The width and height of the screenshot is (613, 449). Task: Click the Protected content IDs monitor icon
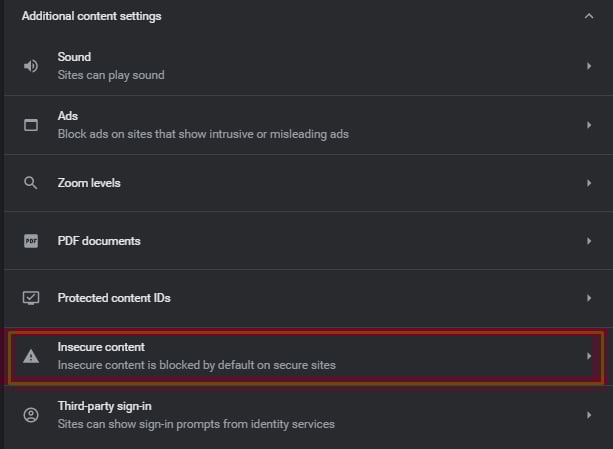(x=31, y=298)
